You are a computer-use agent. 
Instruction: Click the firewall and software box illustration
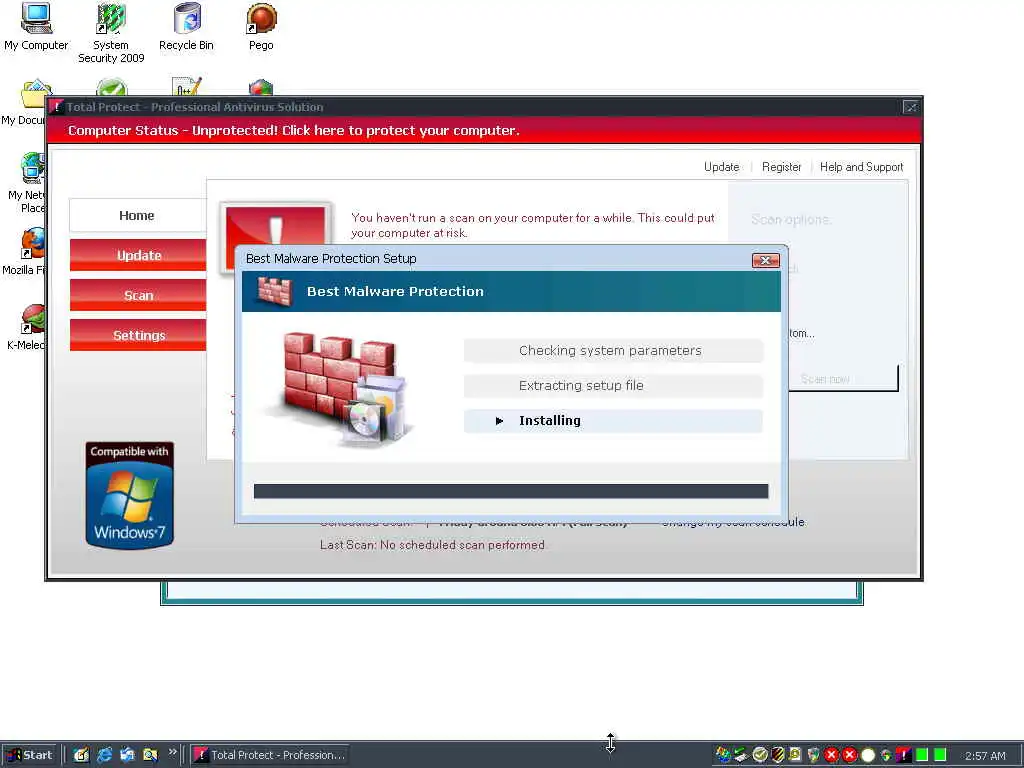click(343, 390)
